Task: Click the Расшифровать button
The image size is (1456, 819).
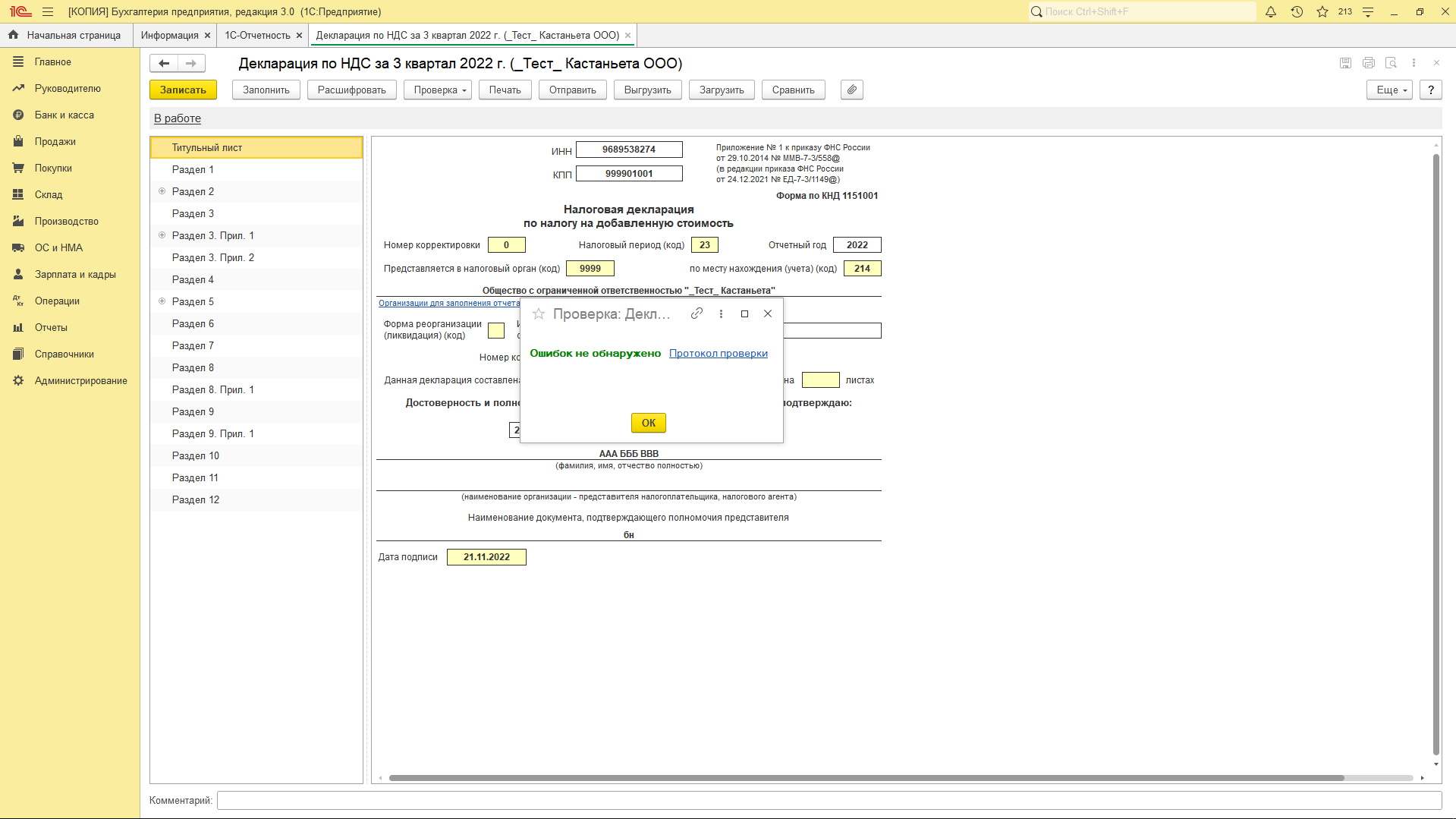Action: pos(352,90)
